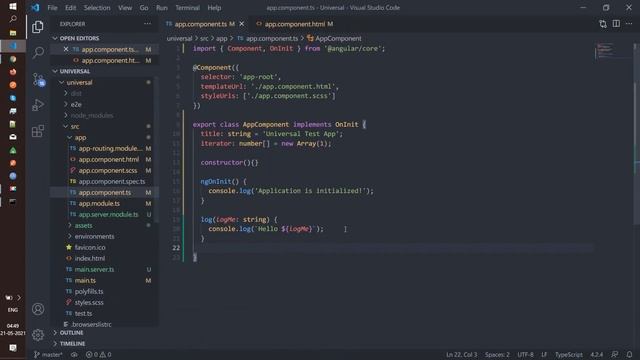Click the Split Editor Right icon

click(x=616, y=24)
